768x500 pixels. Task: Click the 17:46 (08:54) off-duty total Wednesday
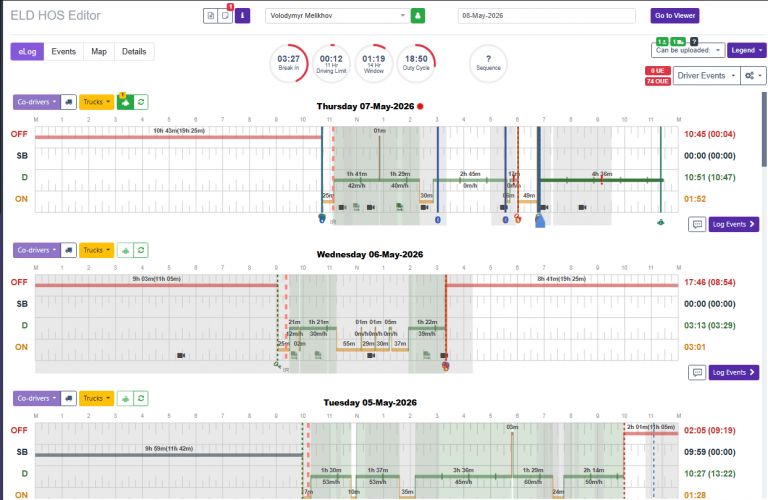[x=711, y=282]
